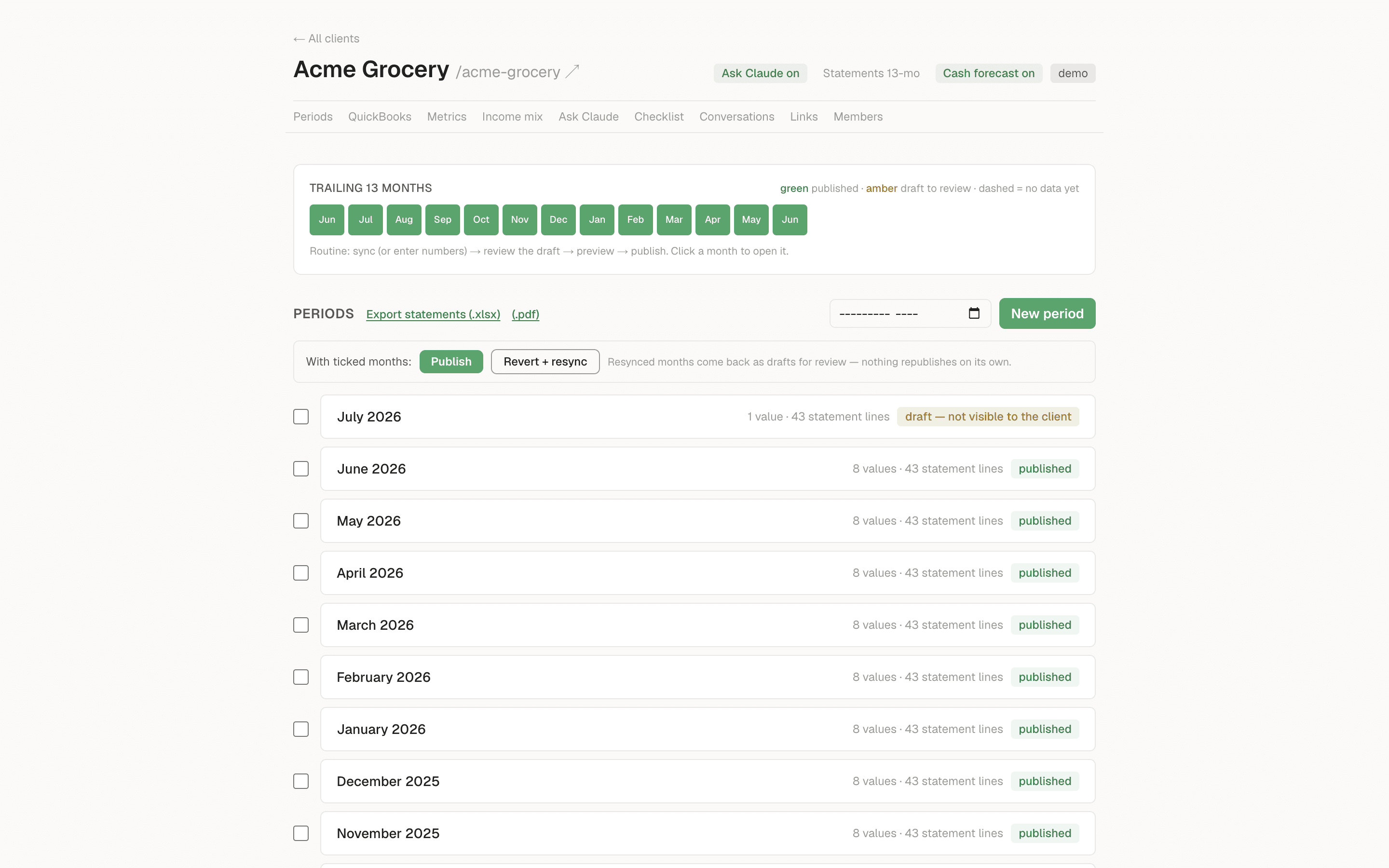This screenshot has height=868, width=1389.
Task: Open the Income mix tab
Action: coord(513,117)
